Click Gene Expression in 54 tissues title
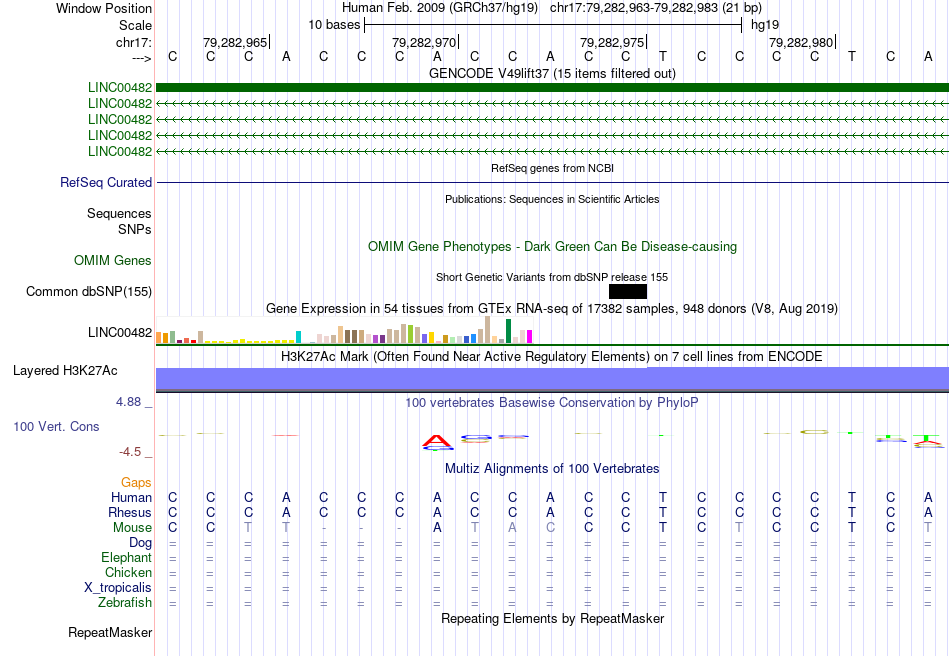The width and height of the screenshot is (950, 656). 552,308
